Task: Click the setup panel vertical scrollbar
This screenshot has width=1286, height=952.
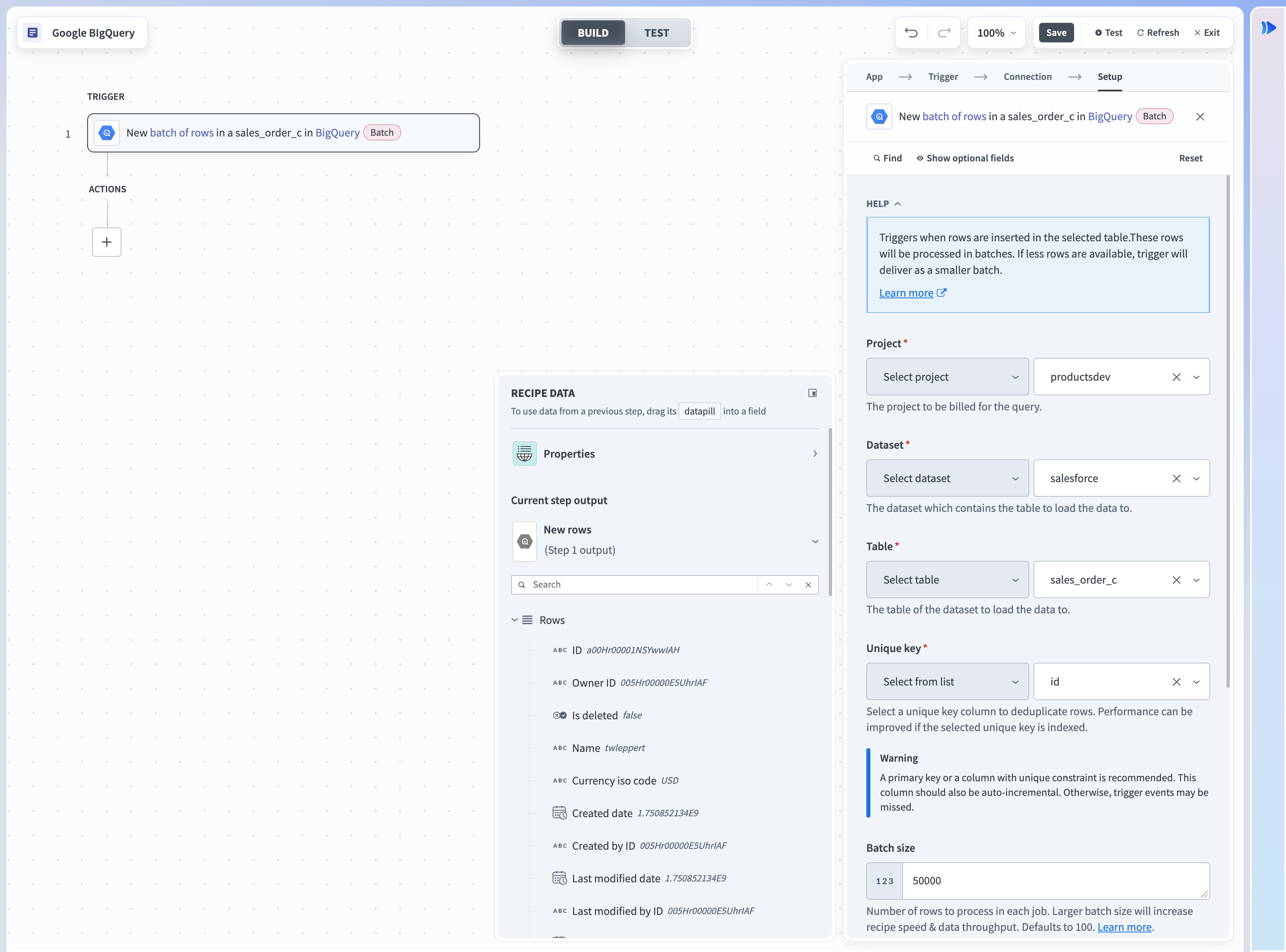Action: [1228, 431]
